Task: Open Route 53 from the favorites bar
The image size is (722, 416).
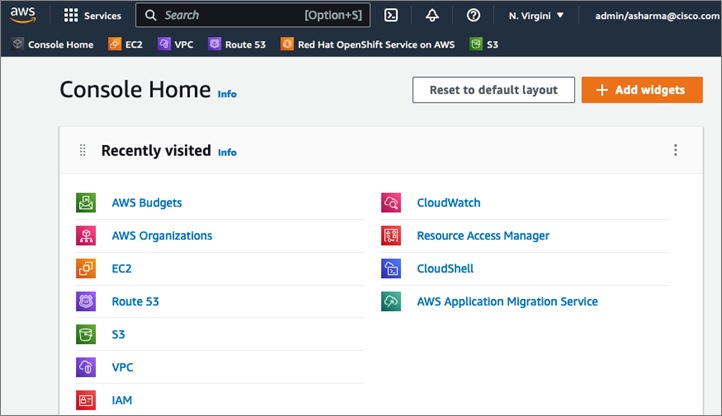Action: click(x=237, y=44)
